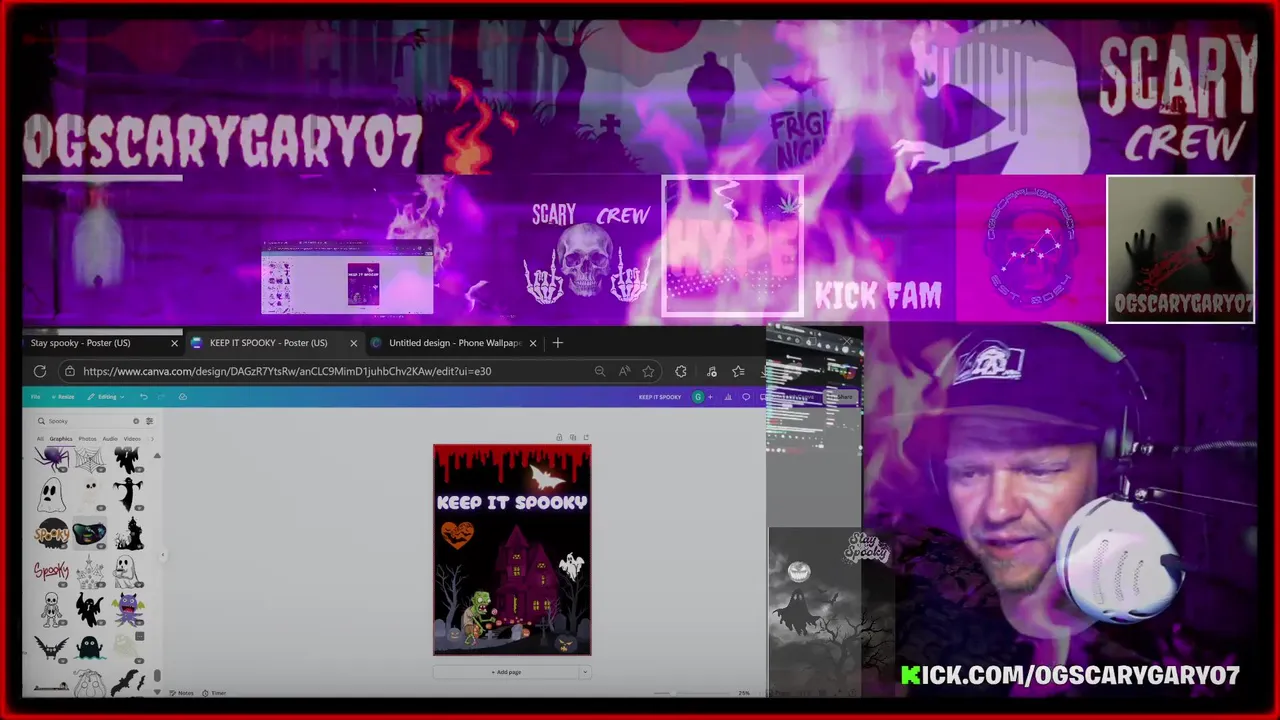The height and width of the screenshot is (720, 1280).
Task: Open the comments bubble icon in Canva header
Action: (x=746, y=397)
